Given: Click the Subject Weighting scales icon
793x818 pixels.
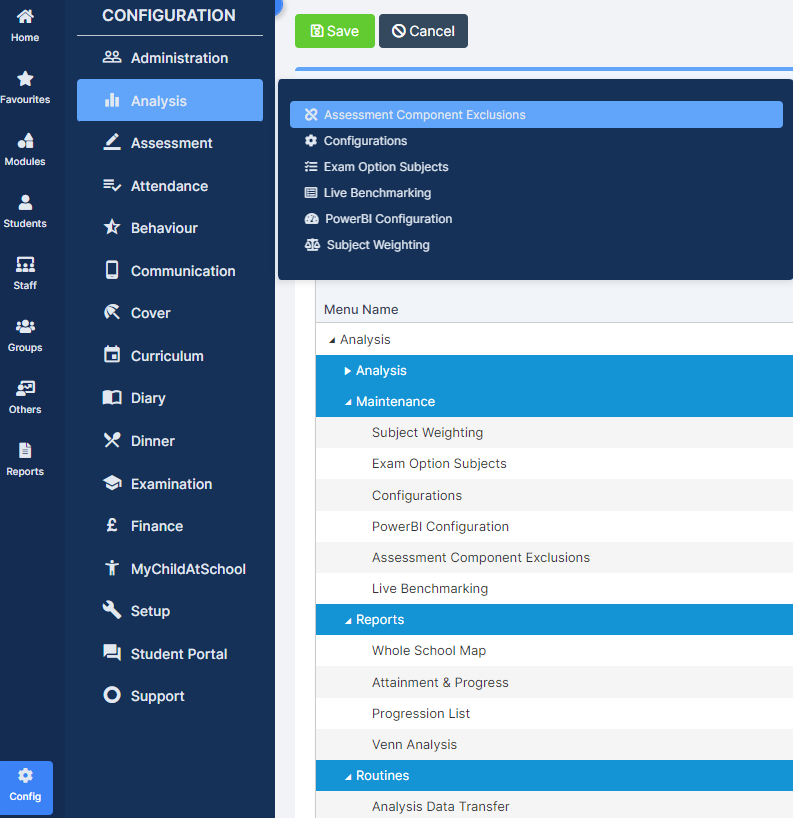Looking at the screenshot, I should click(312, 245).
